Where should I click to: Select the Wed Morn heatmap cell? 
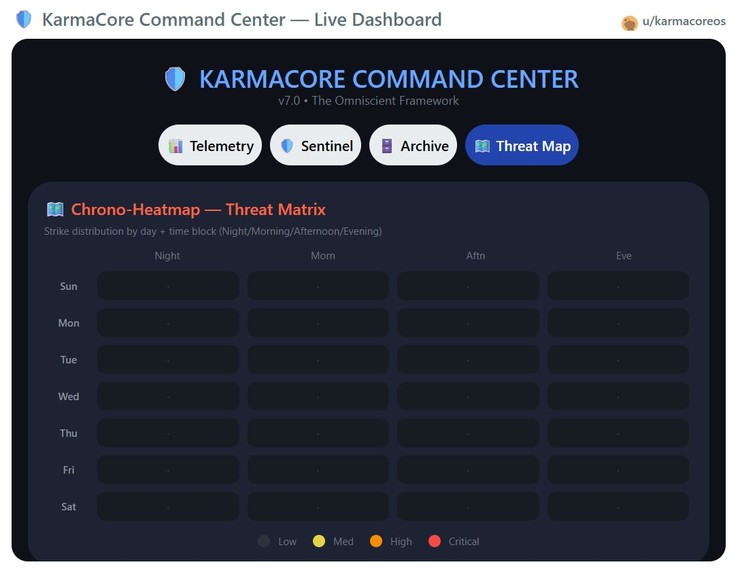click(318, 396)
